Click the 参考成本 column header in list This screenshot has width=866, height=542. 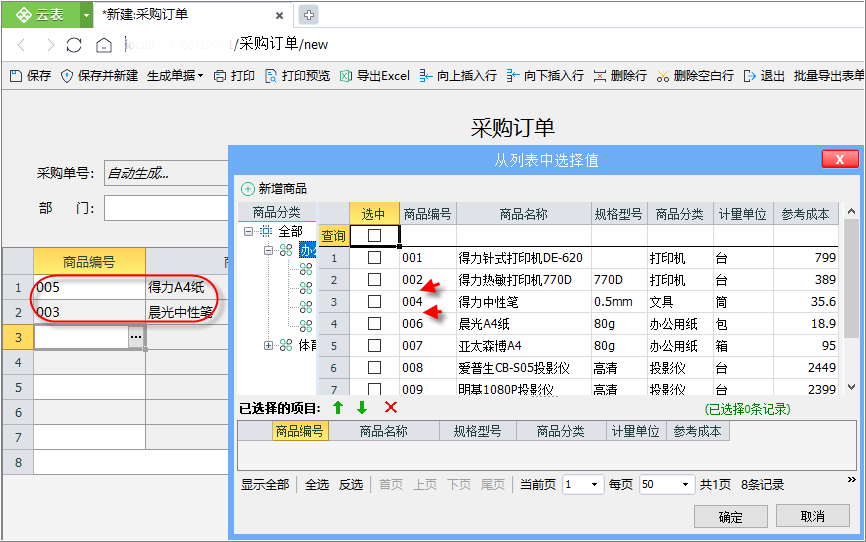point(805,214)
